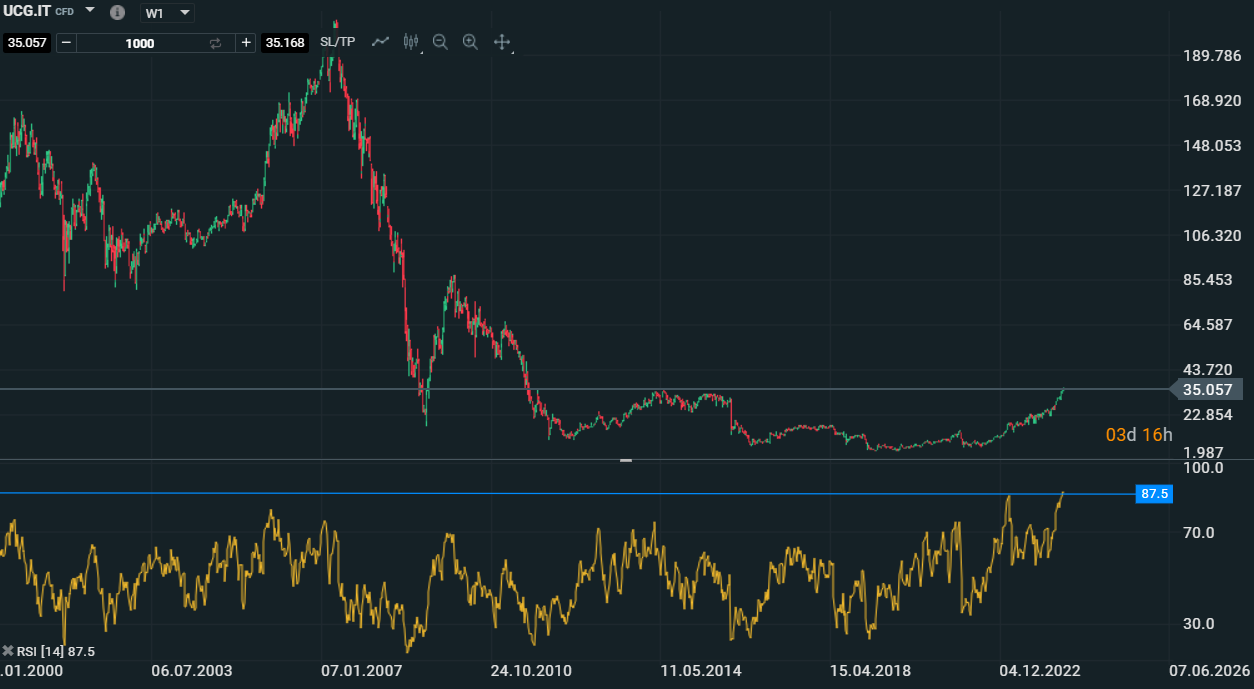Click the 35.057 current price tag

pos(1206,390)
